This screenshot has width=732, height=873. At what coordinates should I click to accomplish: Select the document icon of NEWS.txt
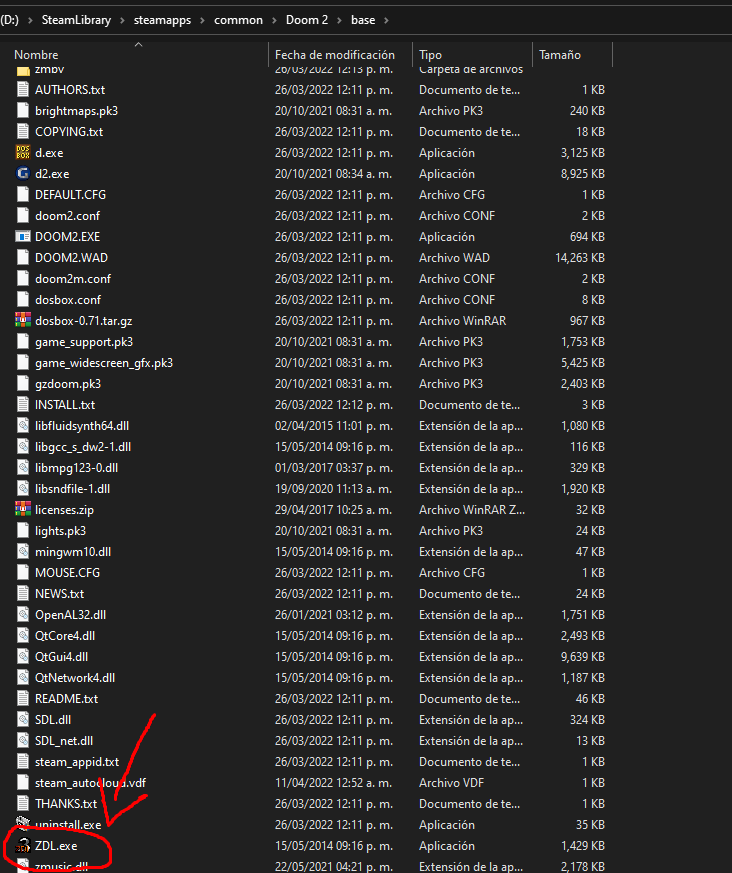coord(23,594)
